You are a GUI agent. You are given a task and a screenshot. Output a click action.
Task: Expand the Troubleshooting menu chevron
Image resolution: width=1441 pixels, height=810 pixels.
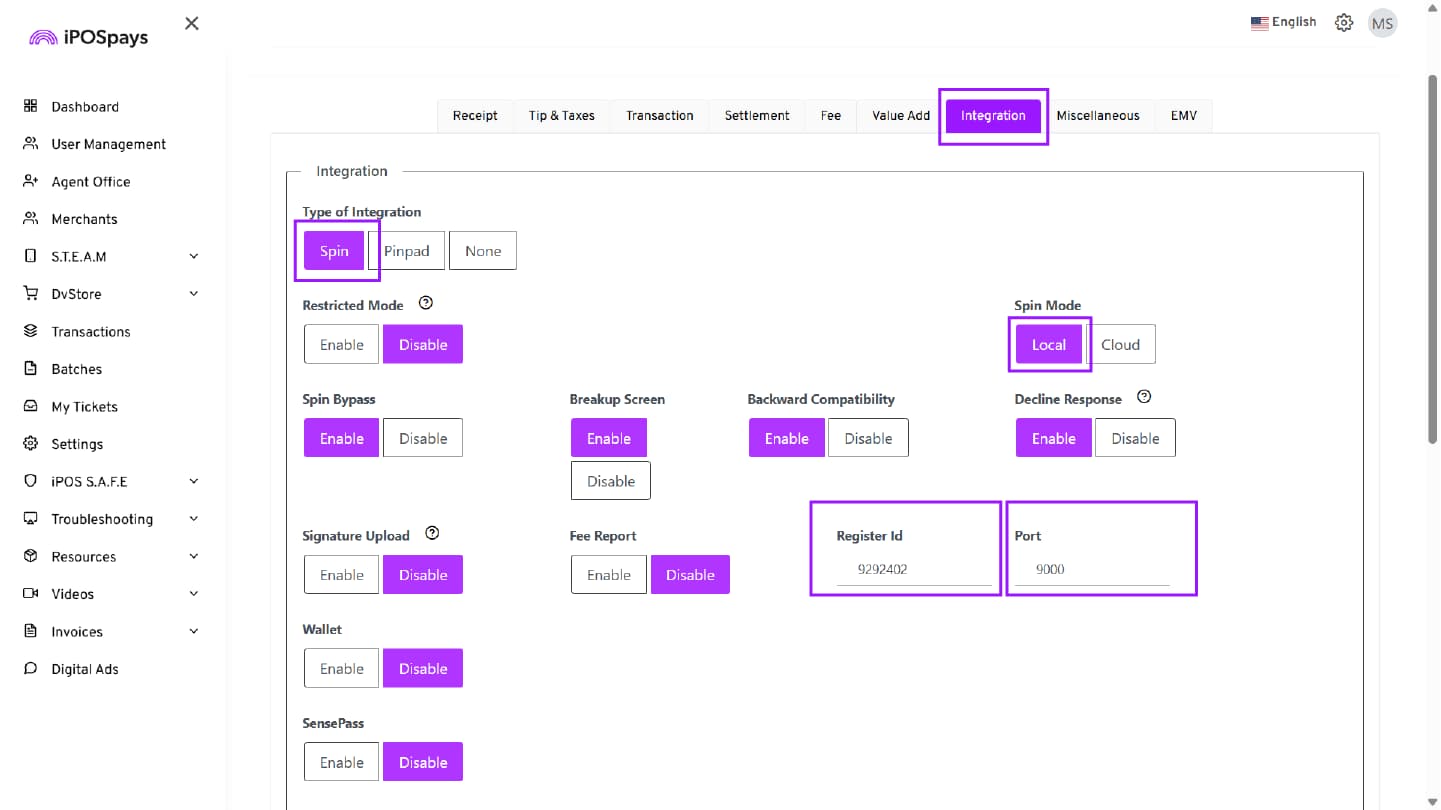coord(194,519)
